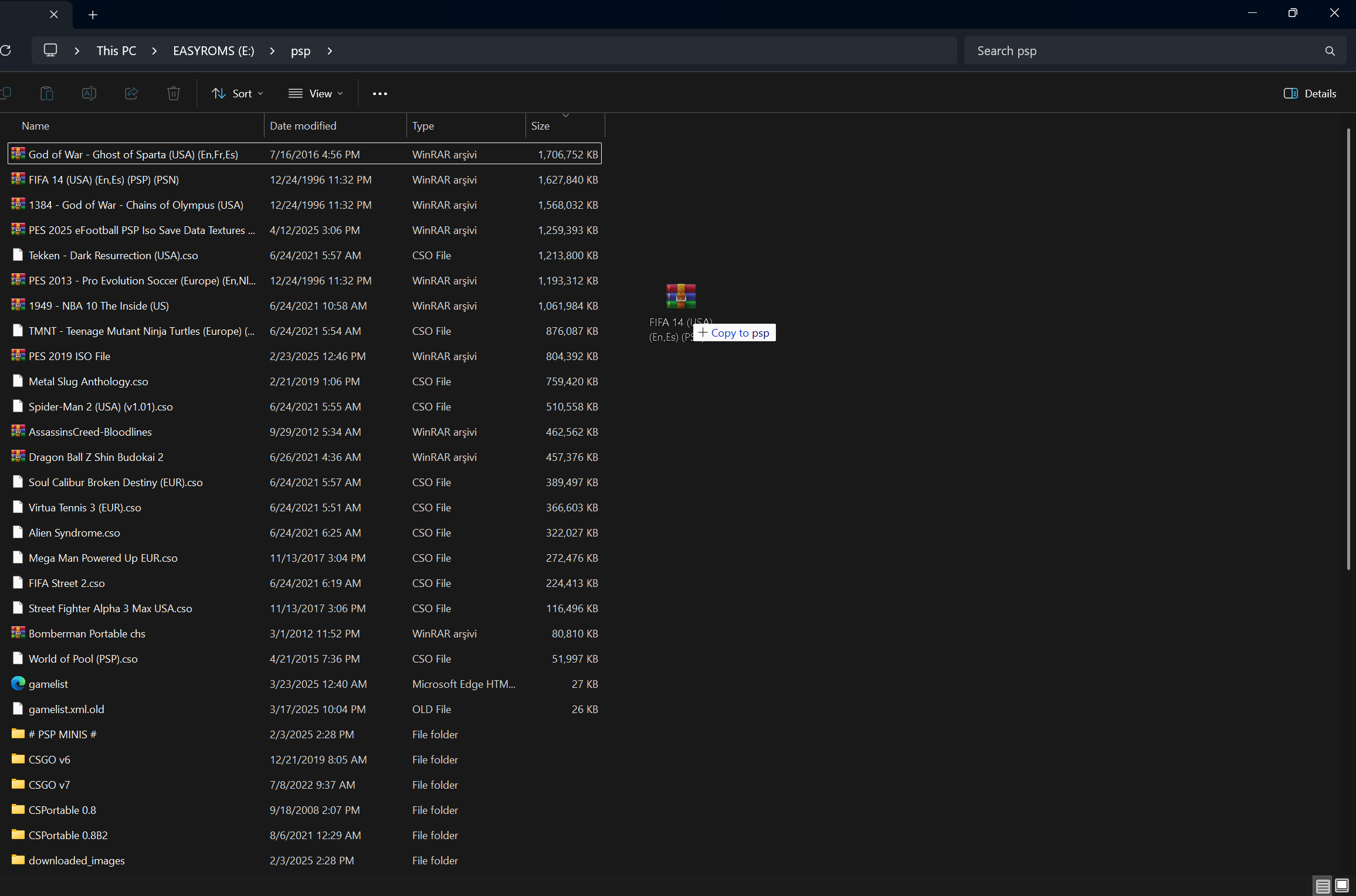Click the Rename toolbar icon
The height and width of the screenshot is (896, 1356).
89,93
